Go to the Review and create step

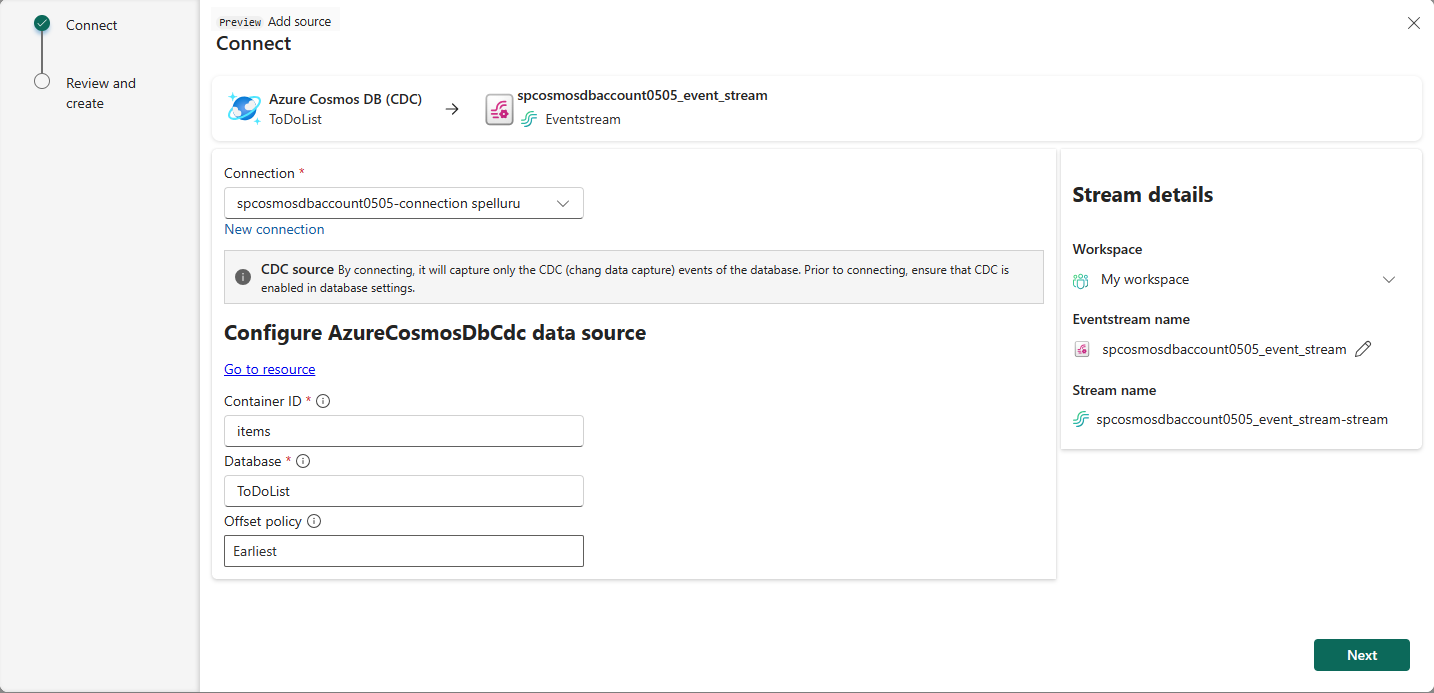[101, 93]
